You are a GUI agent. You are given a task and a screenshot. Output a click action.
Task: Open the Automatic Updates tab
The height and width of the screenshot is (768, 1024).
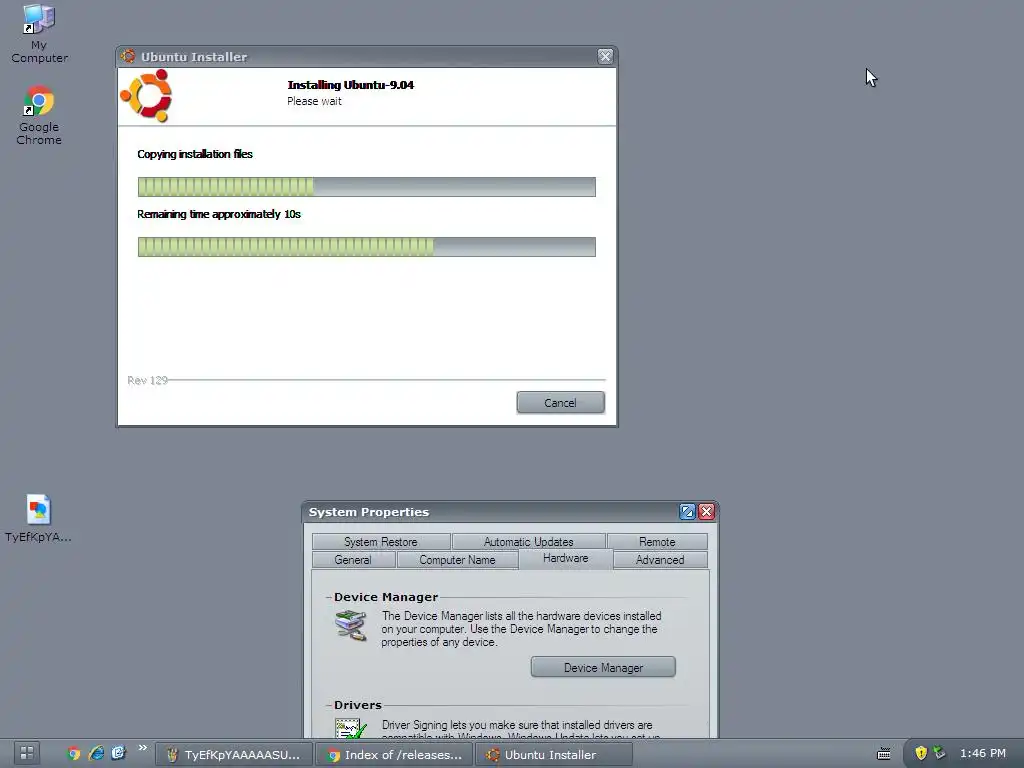pyautogui.click(x=528, y=541)
